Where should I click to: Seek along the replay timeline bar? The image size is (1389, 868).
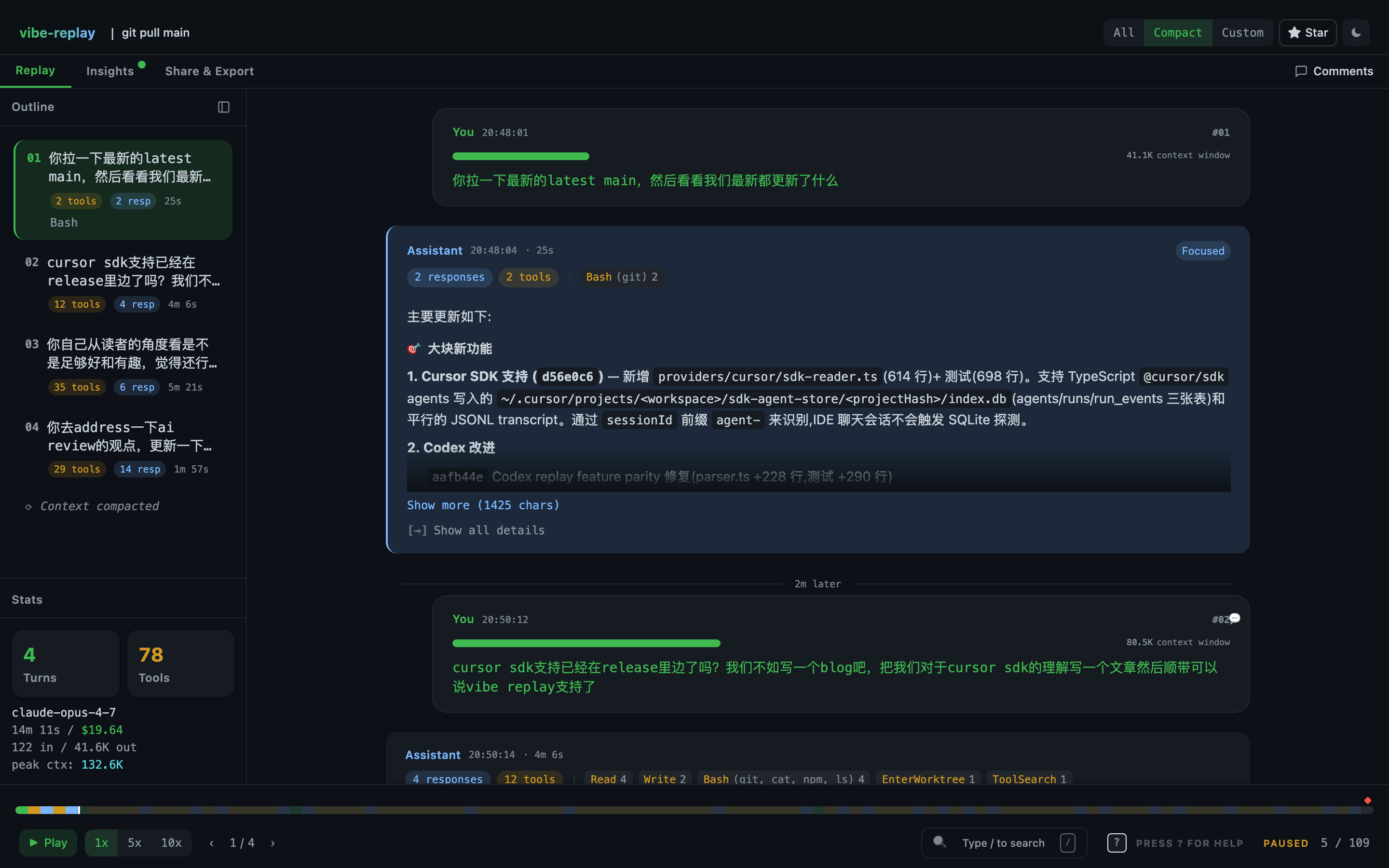pos(694,810)
